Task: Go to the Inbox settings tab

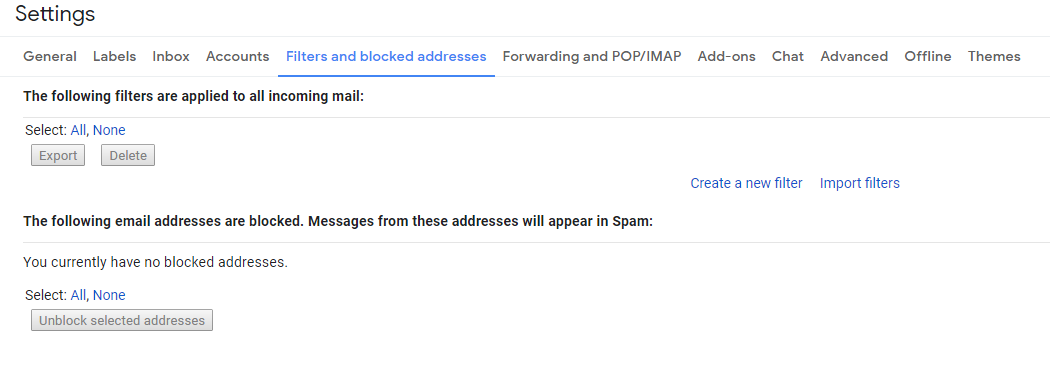Action: click(171, 57)
